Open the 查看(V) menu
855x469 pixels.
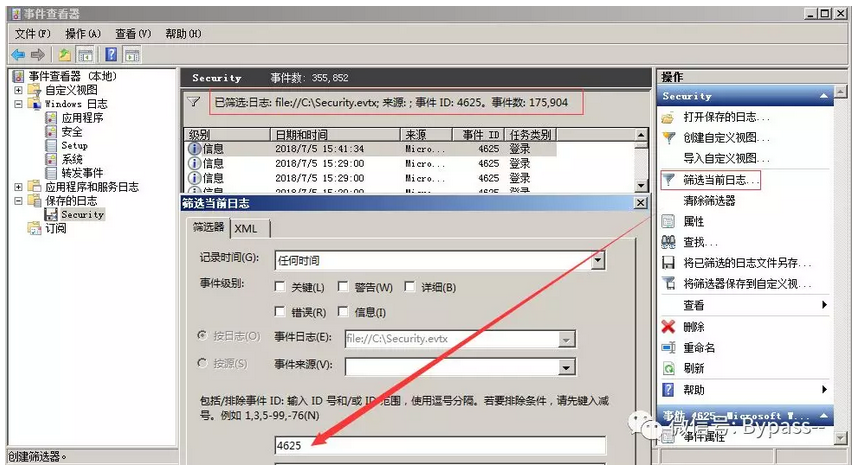133,34
